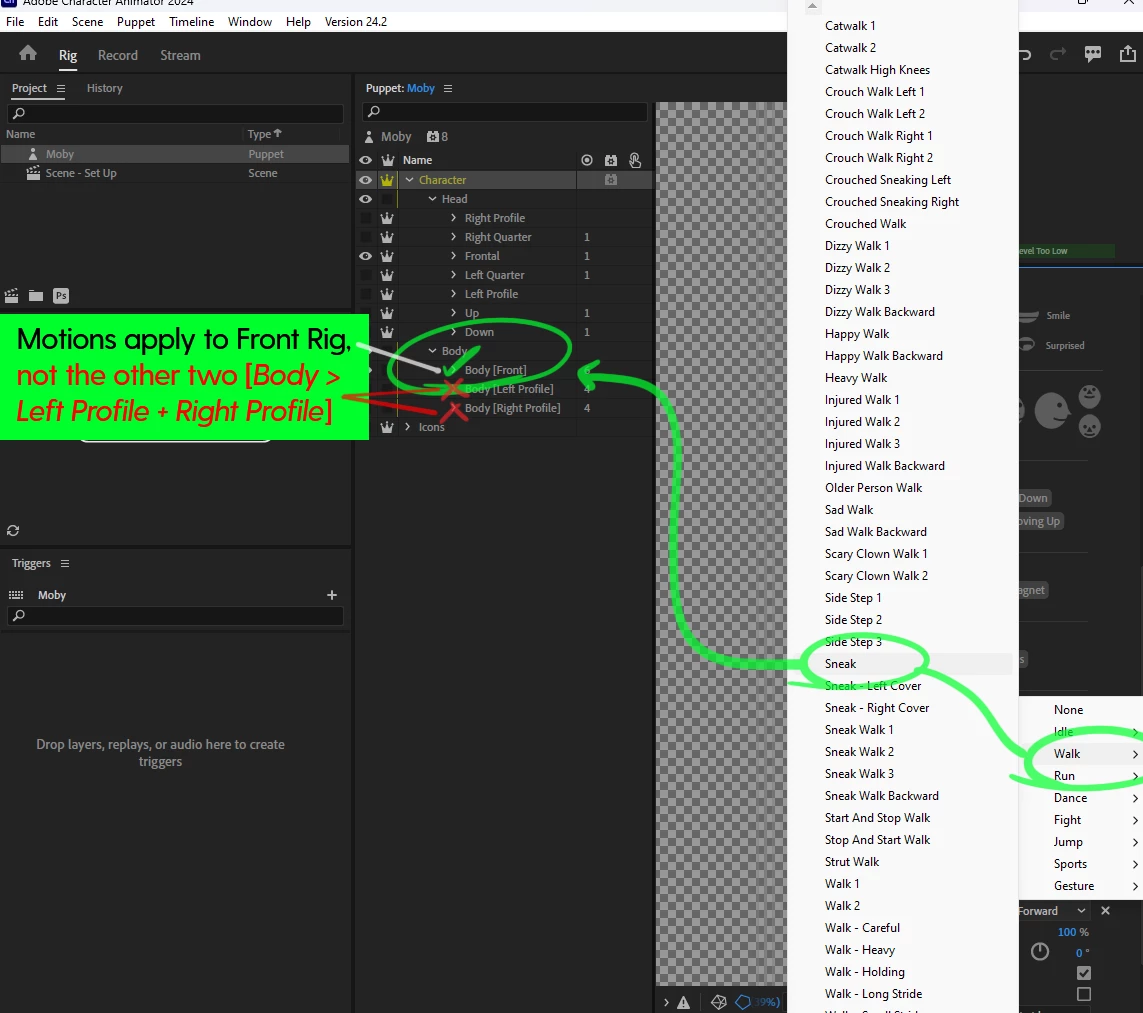Click the undo arrow icon
Screen dimensions: 1143x1013
pos(1025,54)
